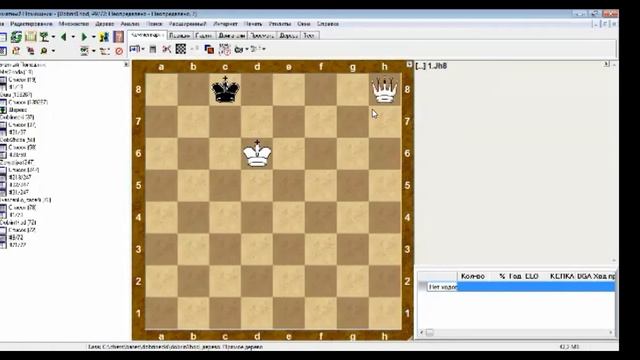The height and width of the screenshot is (360, 640).
Task: Click the green board list icon in second row
Action: click(84, 51)
